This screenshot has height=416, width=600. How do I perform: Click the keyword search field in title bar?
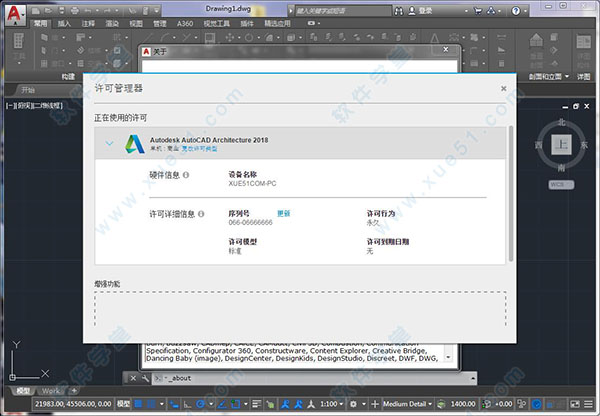pyautogui.click(x=344, y=11)
